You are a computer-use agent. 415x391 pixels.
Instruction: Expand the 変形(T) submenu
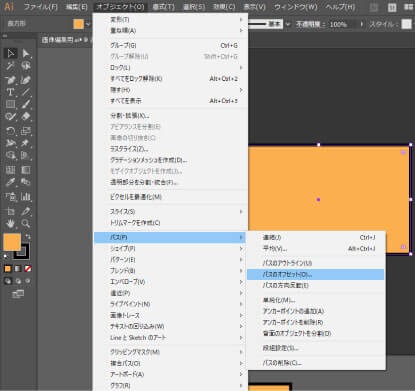coord(170,20)
